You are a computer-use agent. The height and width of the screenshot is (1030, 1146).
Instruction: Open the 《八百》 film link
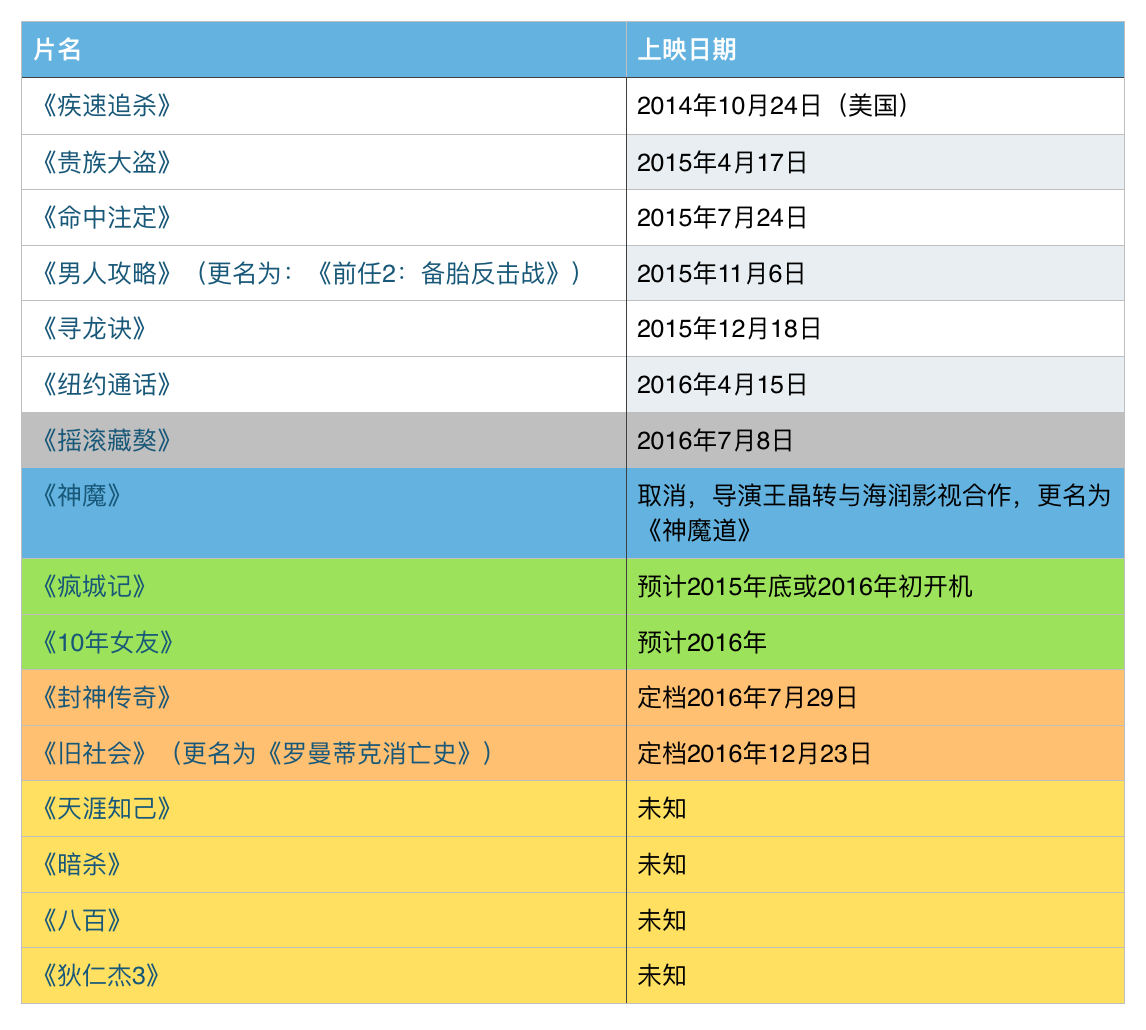(82, 921)
